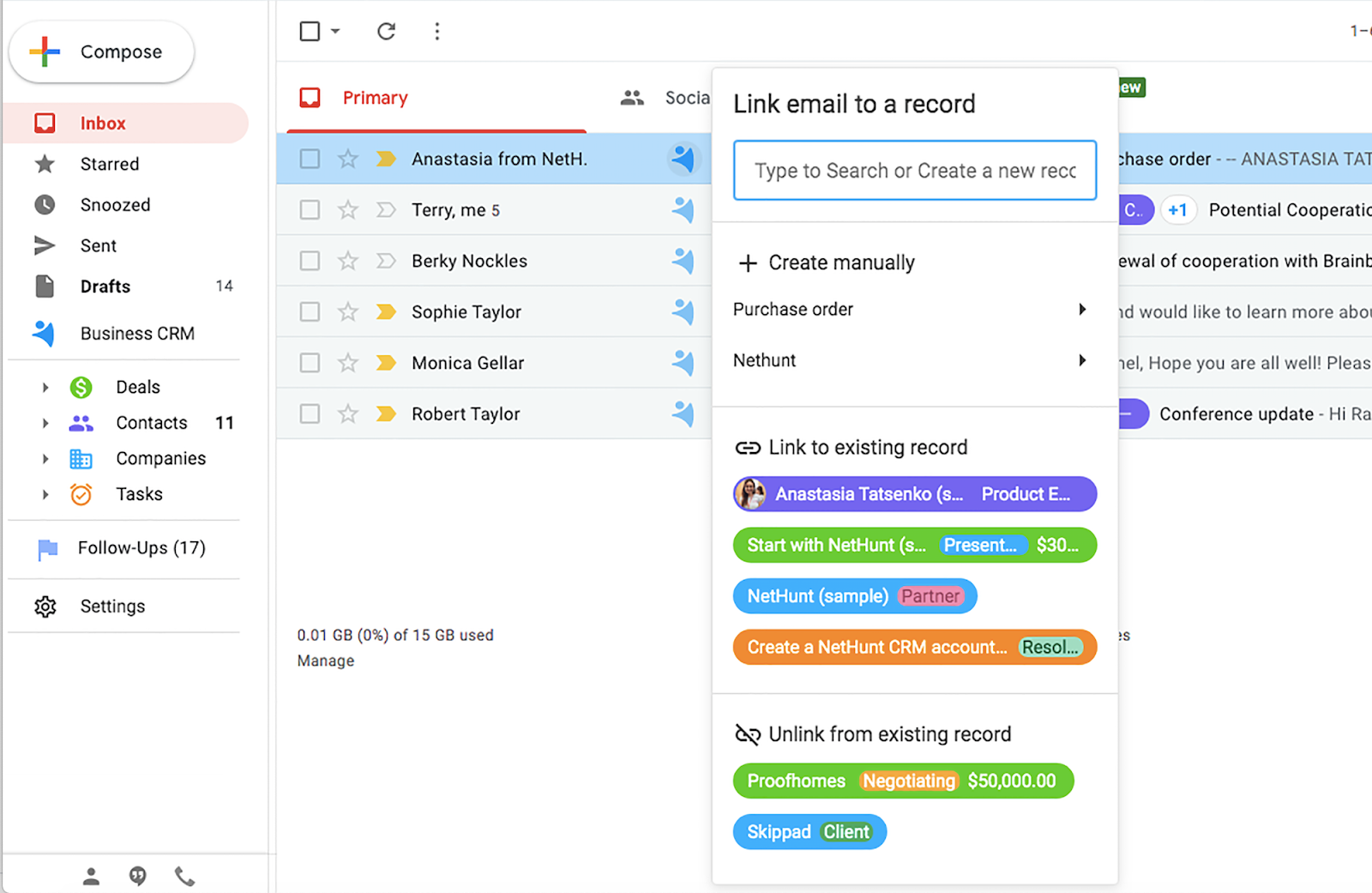Open the select-all dropdown arrow
Viewport: 1372px width, 893px height.
pos(335,32)
